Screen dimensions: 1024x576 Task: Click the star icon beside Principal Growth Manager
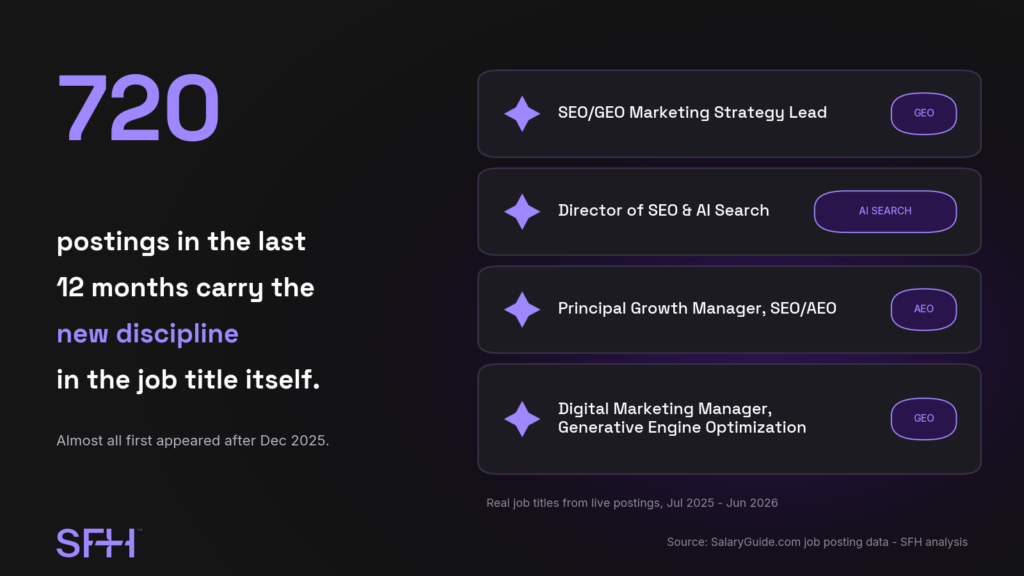[522, 310]
